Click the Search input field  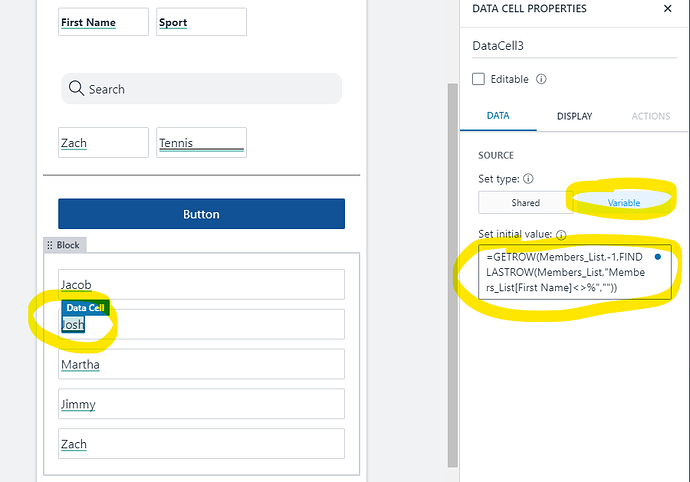(x=210, y=89)
